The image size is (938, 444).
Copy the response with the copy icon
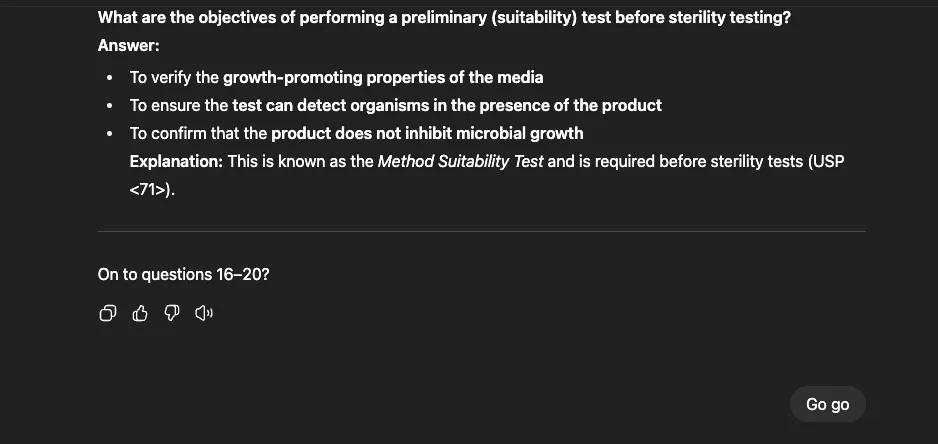point(107,314)
